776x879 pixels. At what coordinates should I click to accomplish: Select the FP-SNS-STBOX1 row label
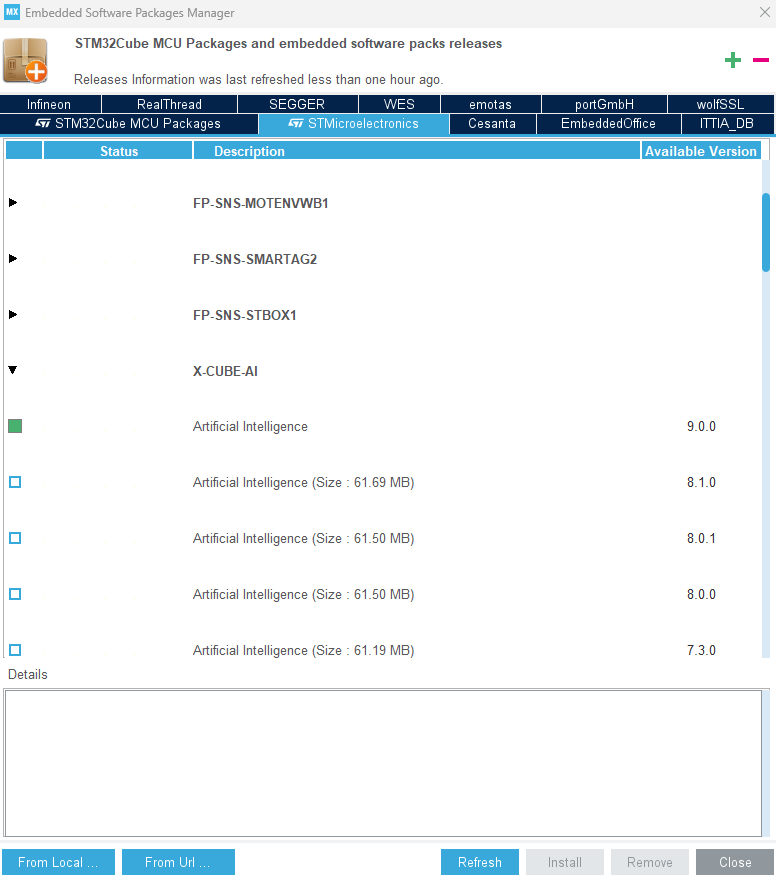tap(244, 315)
